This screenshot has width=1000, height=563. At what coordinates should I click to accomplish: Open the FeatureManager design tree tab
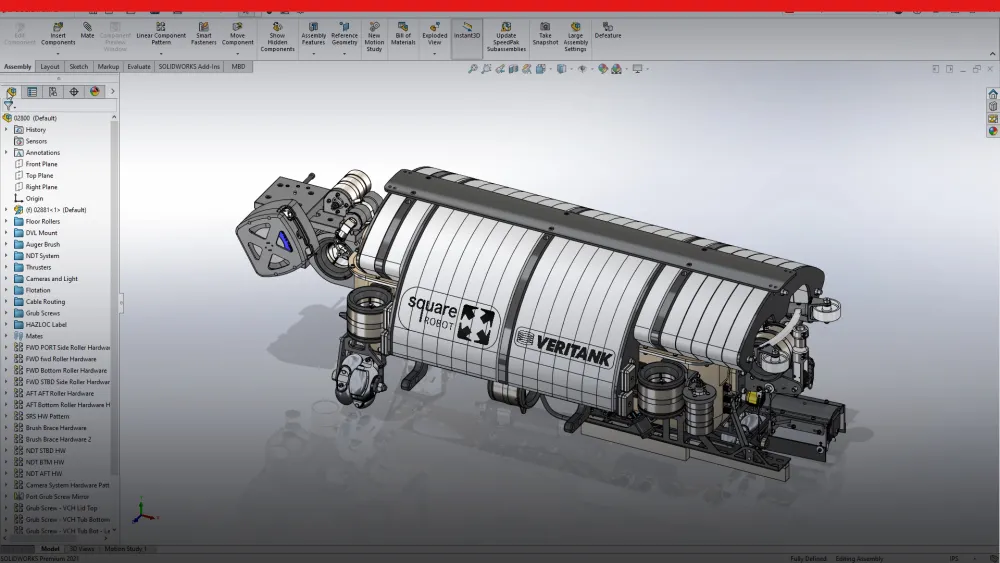click(11, 92)
